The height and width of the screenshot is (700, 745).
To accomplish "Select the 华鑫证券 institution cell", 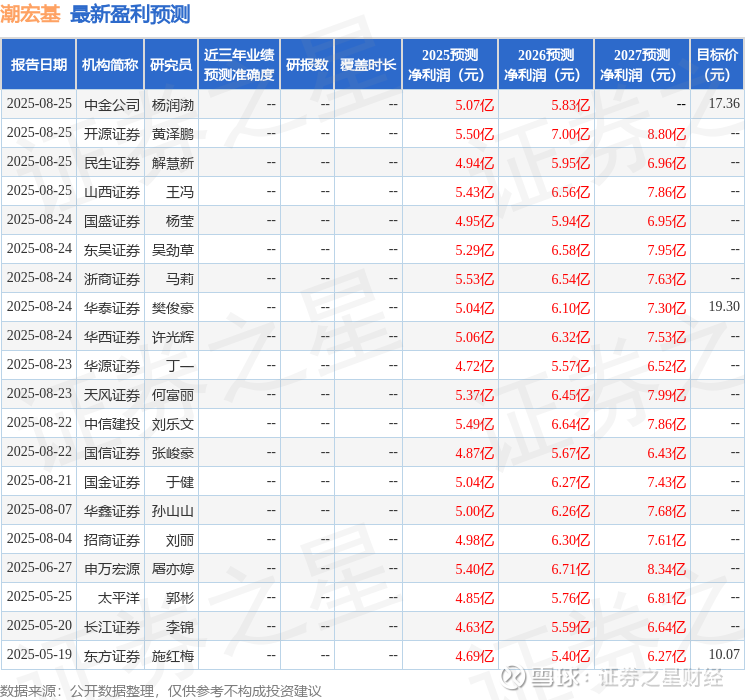I will point(112,511).
